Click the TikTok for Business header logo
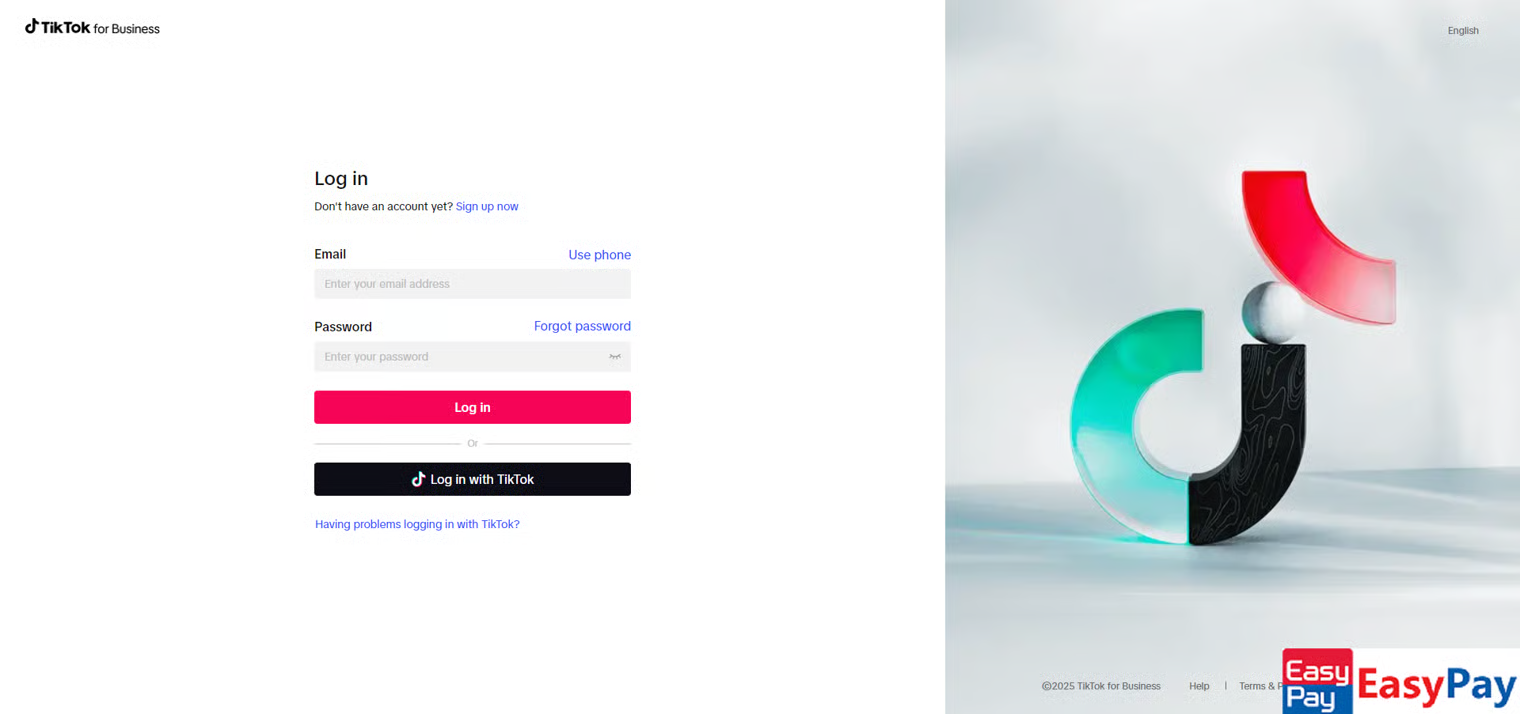Image resolution: width=1520 pixels, height=714 pixels. [92, 27]
